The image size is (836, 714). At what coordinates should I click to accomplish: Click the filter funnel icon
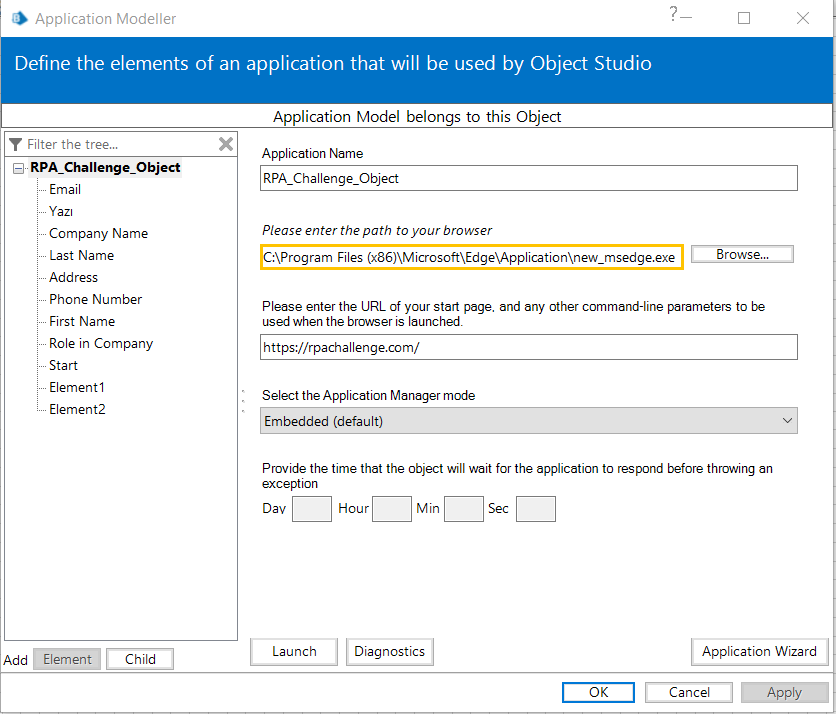coord(15,145)
